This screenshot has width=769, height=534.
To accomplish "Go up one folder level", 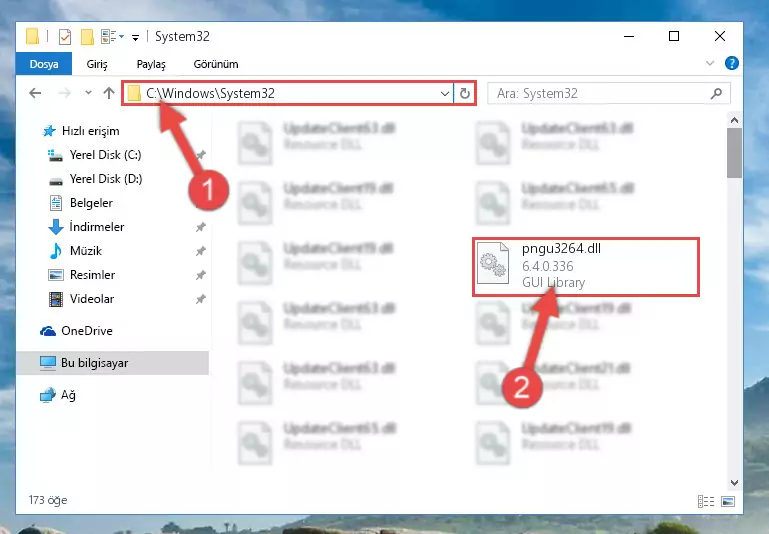I will (109, 93).
